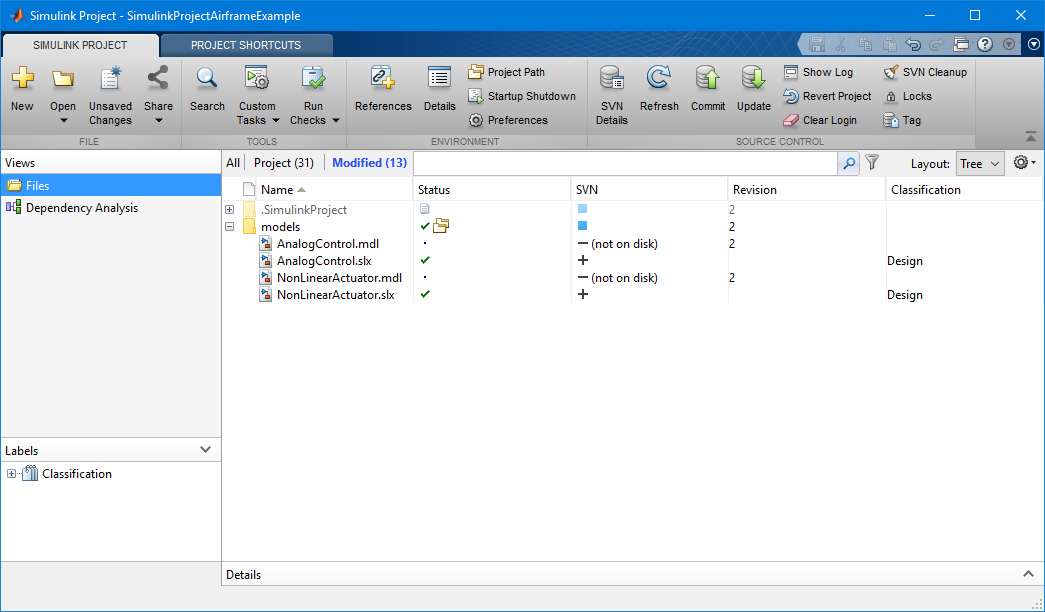Open Startup Shutdown settings
Image resolution: width=1045 pixels, height=612 pixels.
pos(522,96)
